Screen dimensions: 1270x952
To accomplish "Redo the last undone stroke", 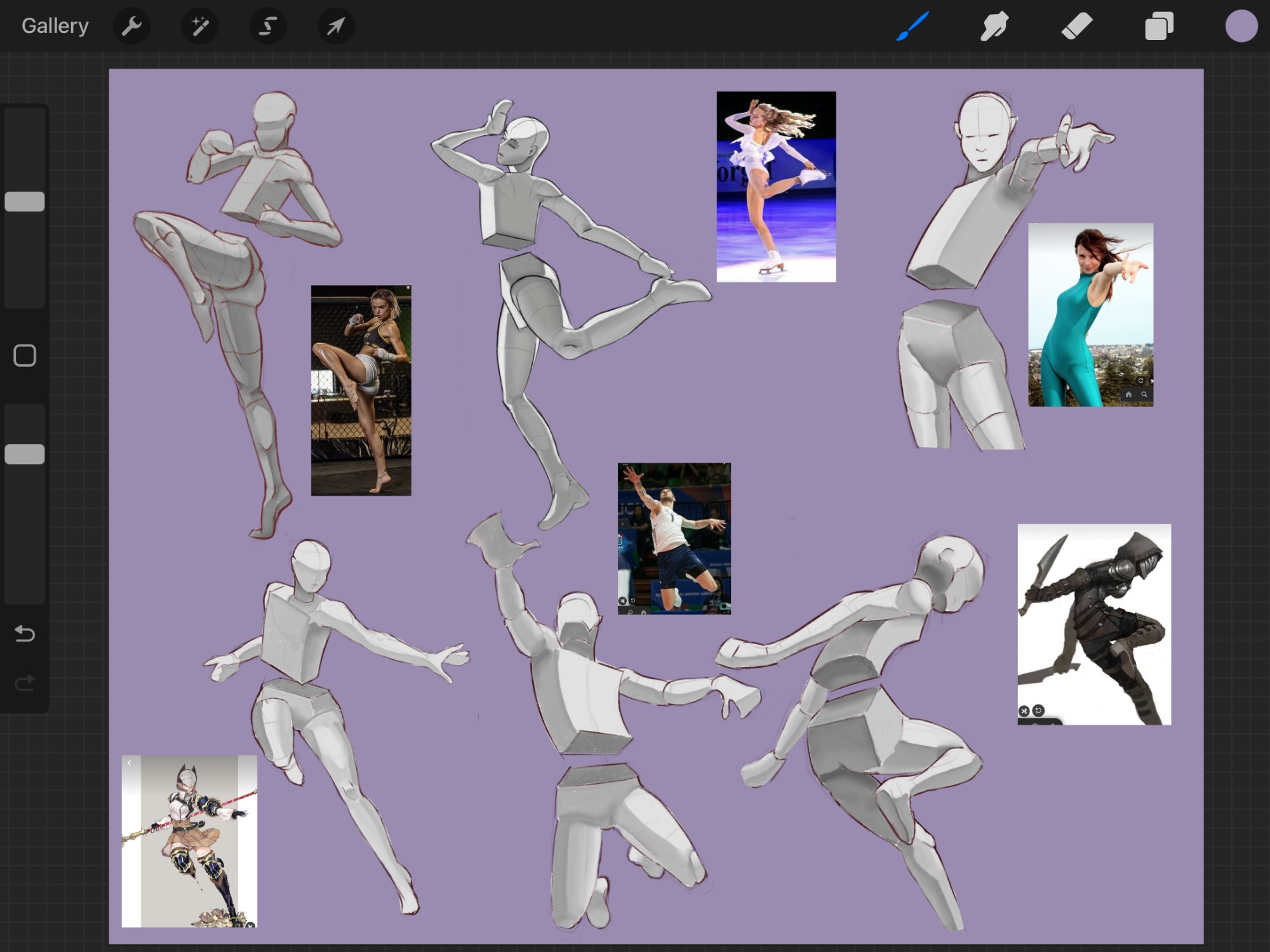I will pos(25,683).
